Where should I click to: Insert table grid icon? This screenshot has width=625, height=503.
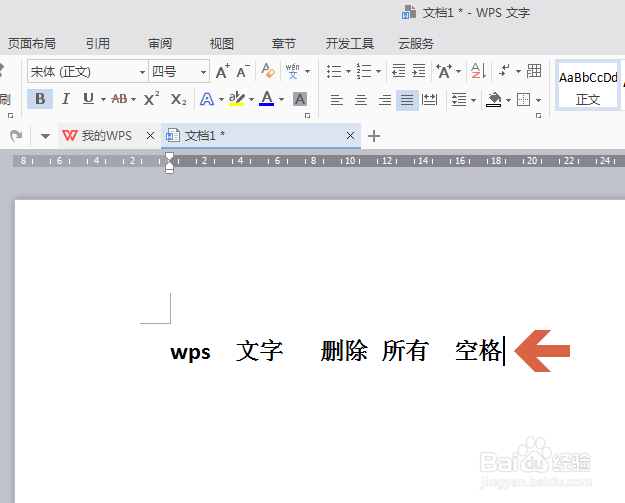pyautogui.click(x=534, y=71)
